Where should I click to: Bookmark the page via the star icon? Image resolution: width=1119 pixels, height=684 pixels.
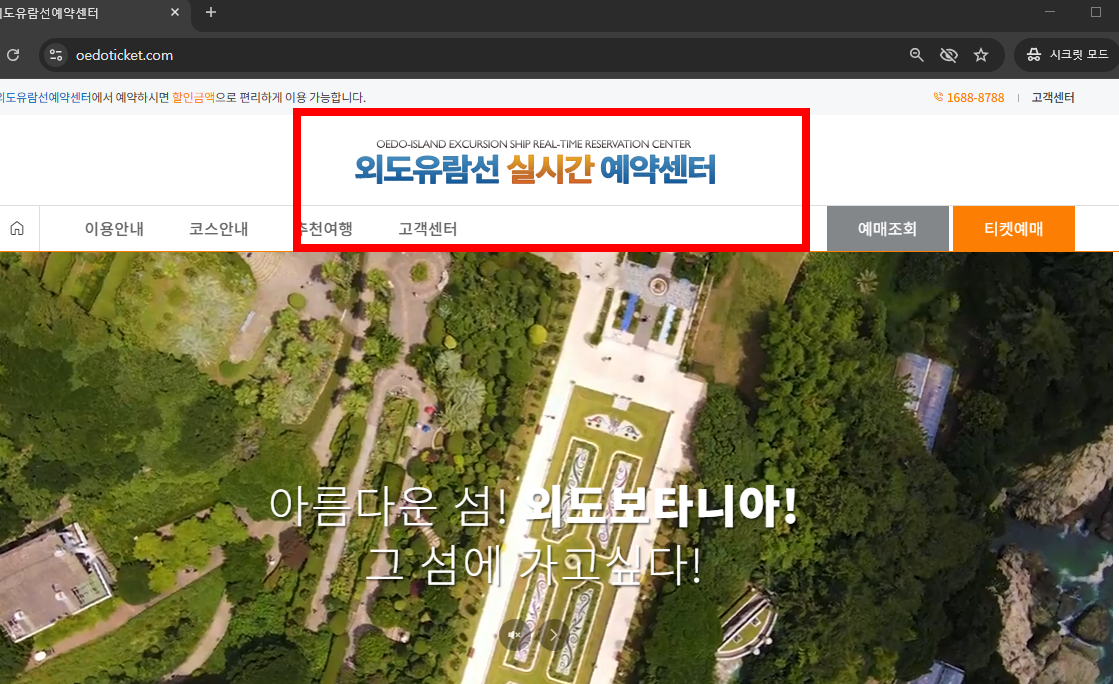(x=981, y=55)
